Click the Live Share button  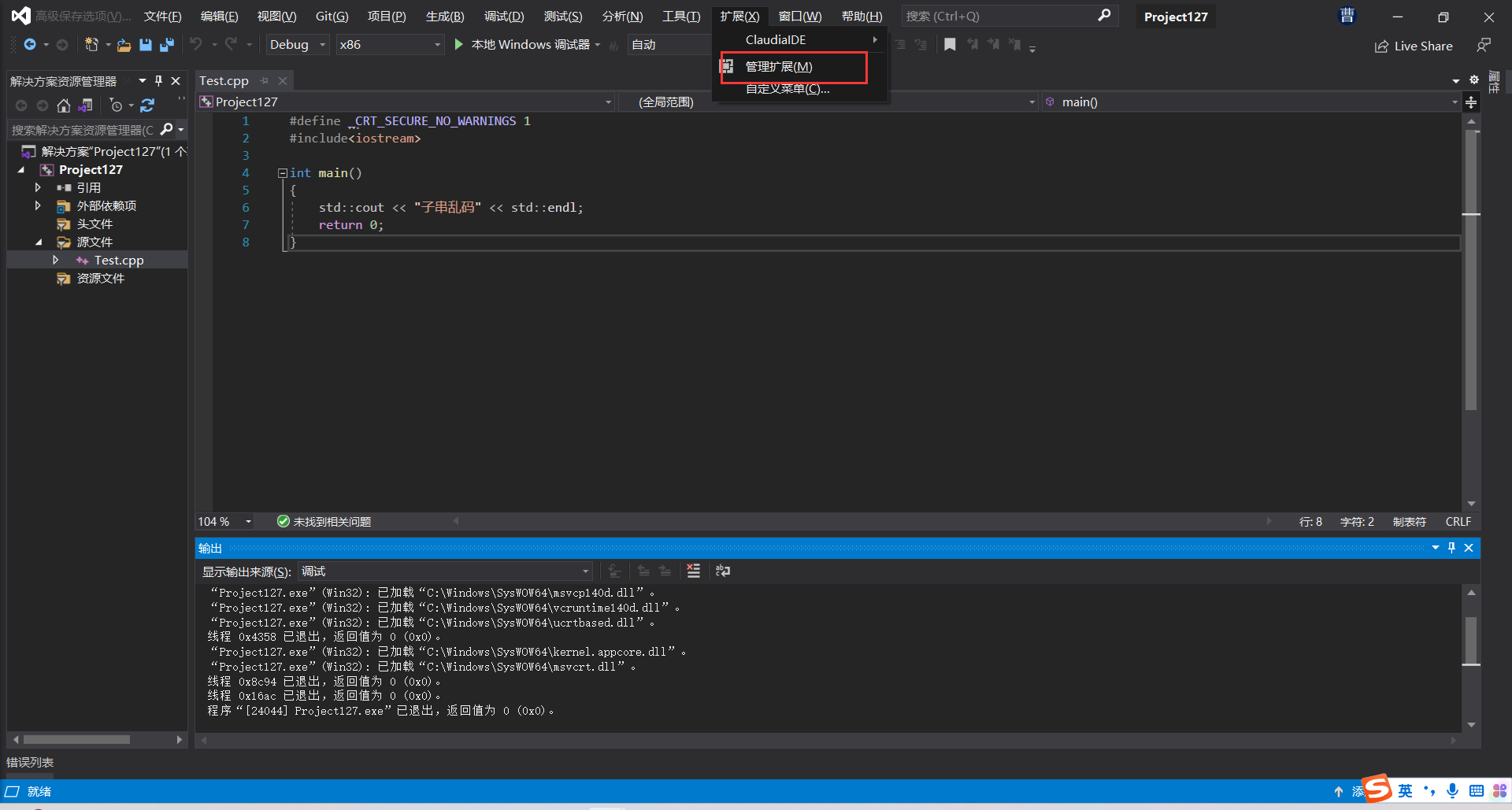(x=1414, y=46)
